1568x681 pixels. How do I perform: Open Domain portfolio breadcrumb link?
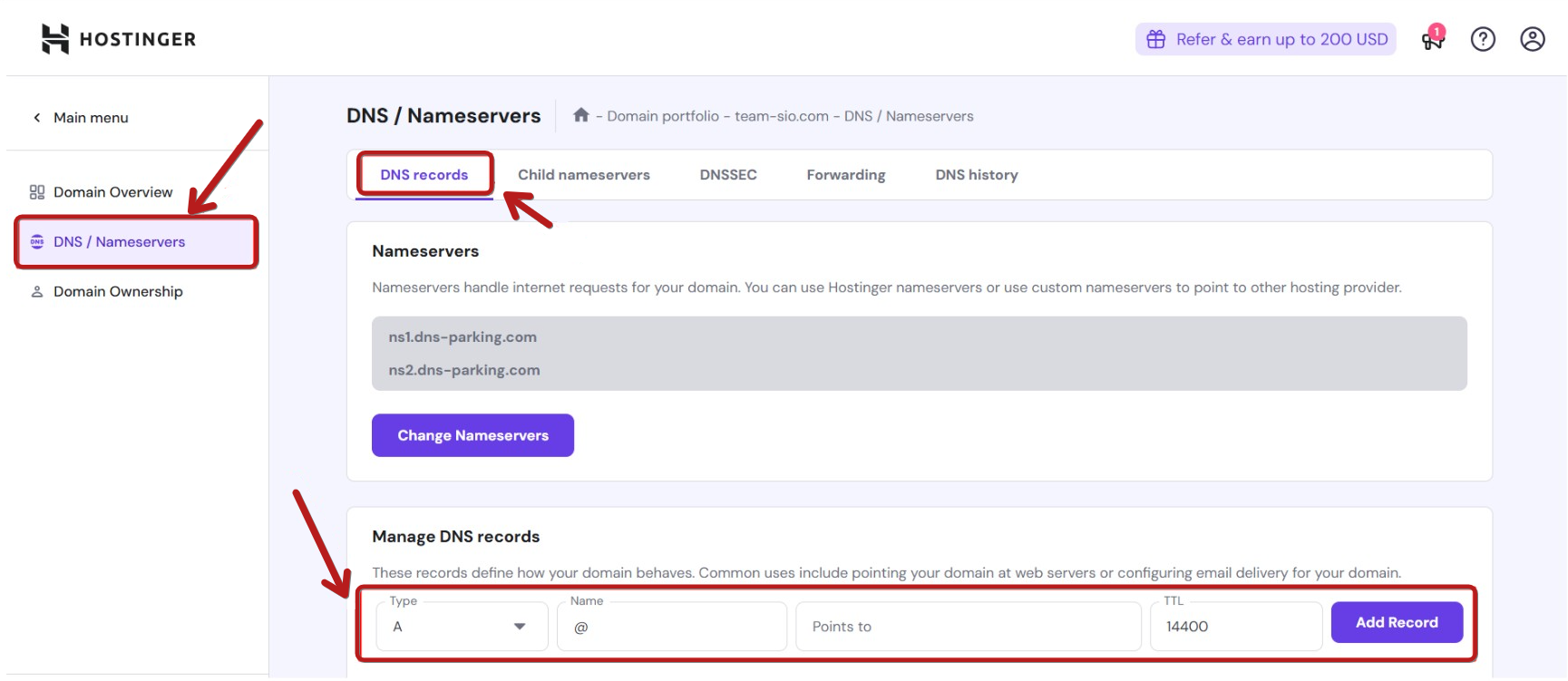point(663,116)
